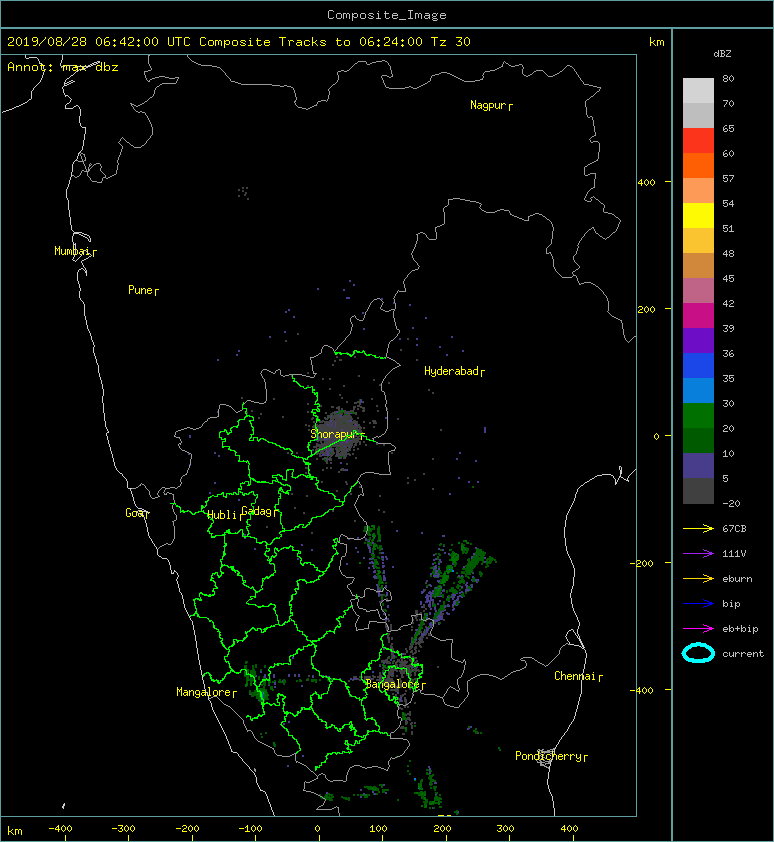
Task: Click the red 65 dBZ legend swatch
Action: (698, 140)
